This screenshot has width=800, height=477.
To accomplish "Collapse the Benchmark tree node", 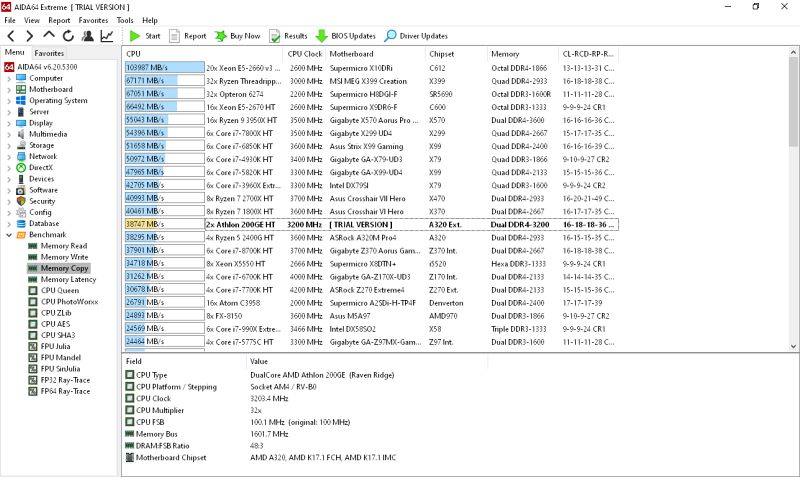I will point(9,235).
